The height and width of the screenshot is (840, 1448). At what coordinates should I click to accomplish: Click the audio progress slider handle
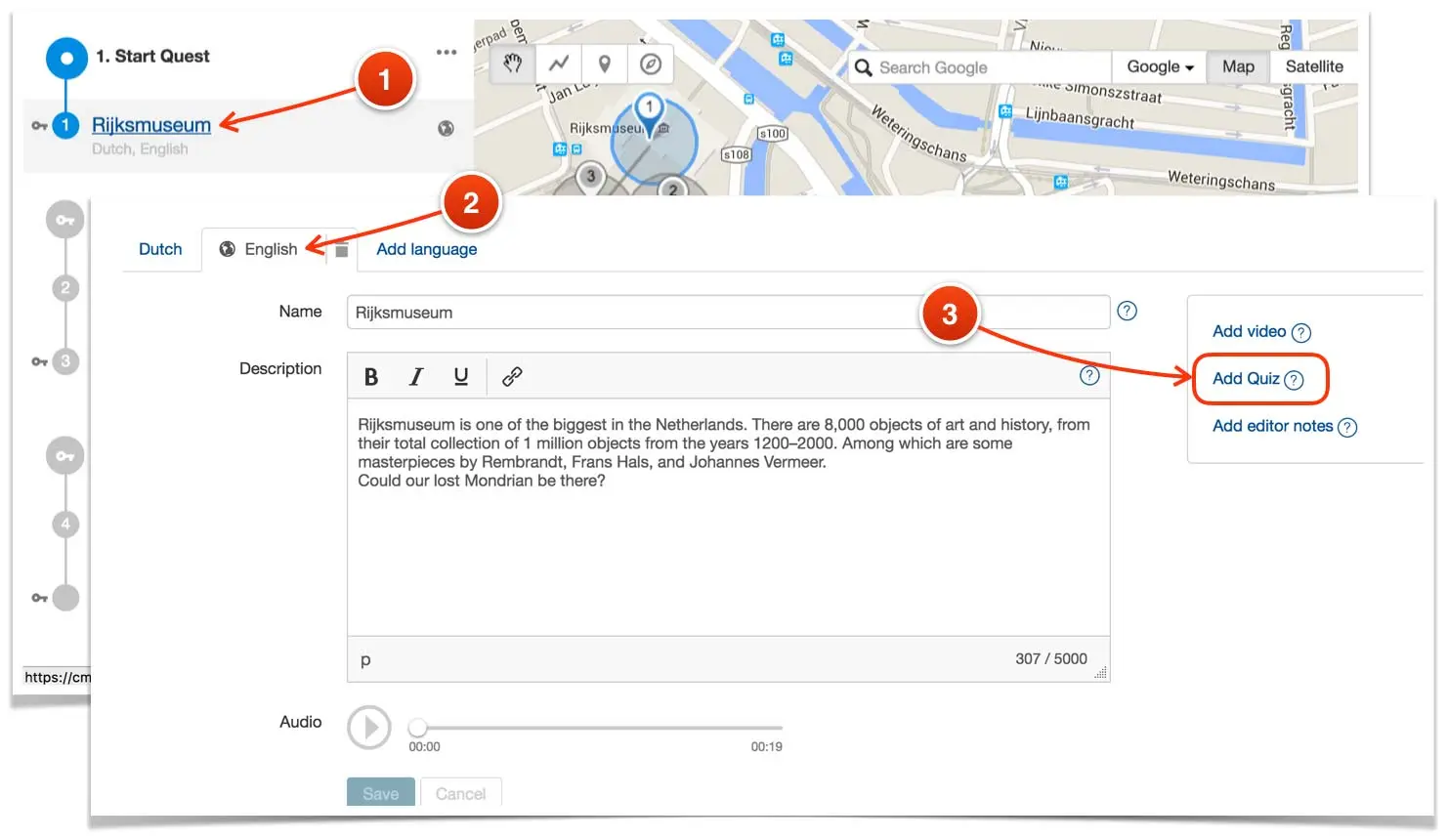[417, 728]
